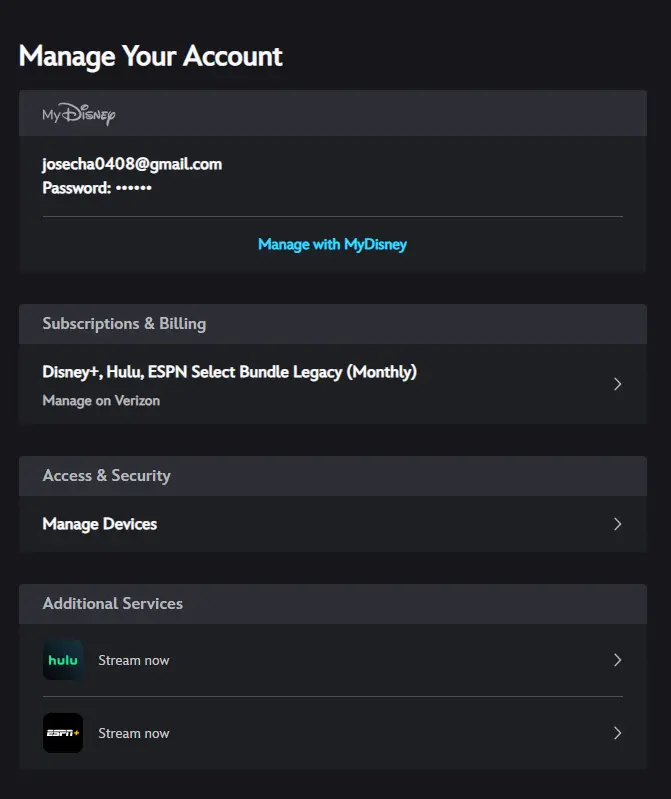The width and height of the screenshot is (671, 799).
Task: Open the ESPN+ app icon
Action: click(x=63, y=733)
